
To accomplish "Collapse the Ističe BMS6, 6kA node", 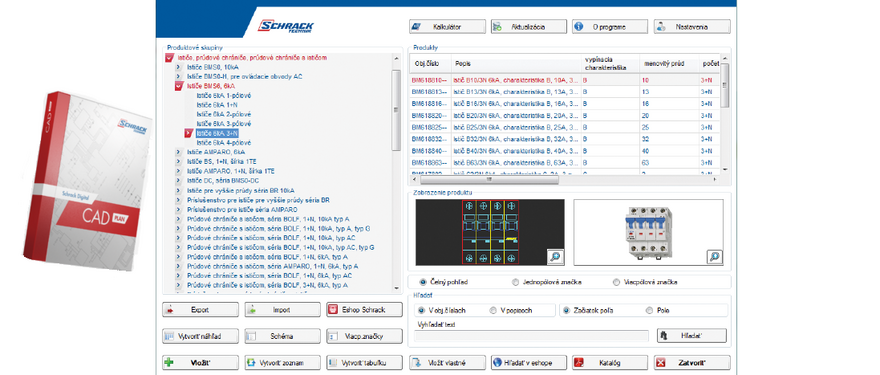I will 178,86.
